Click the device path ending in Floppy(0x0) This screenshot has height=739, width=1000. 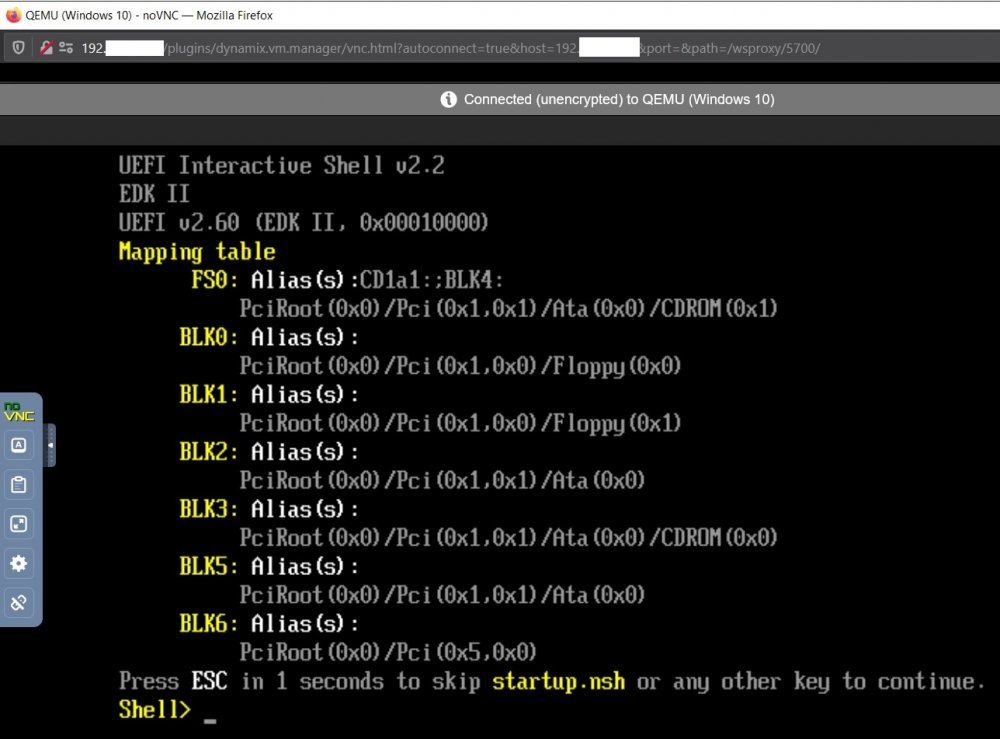coord(460,366)
